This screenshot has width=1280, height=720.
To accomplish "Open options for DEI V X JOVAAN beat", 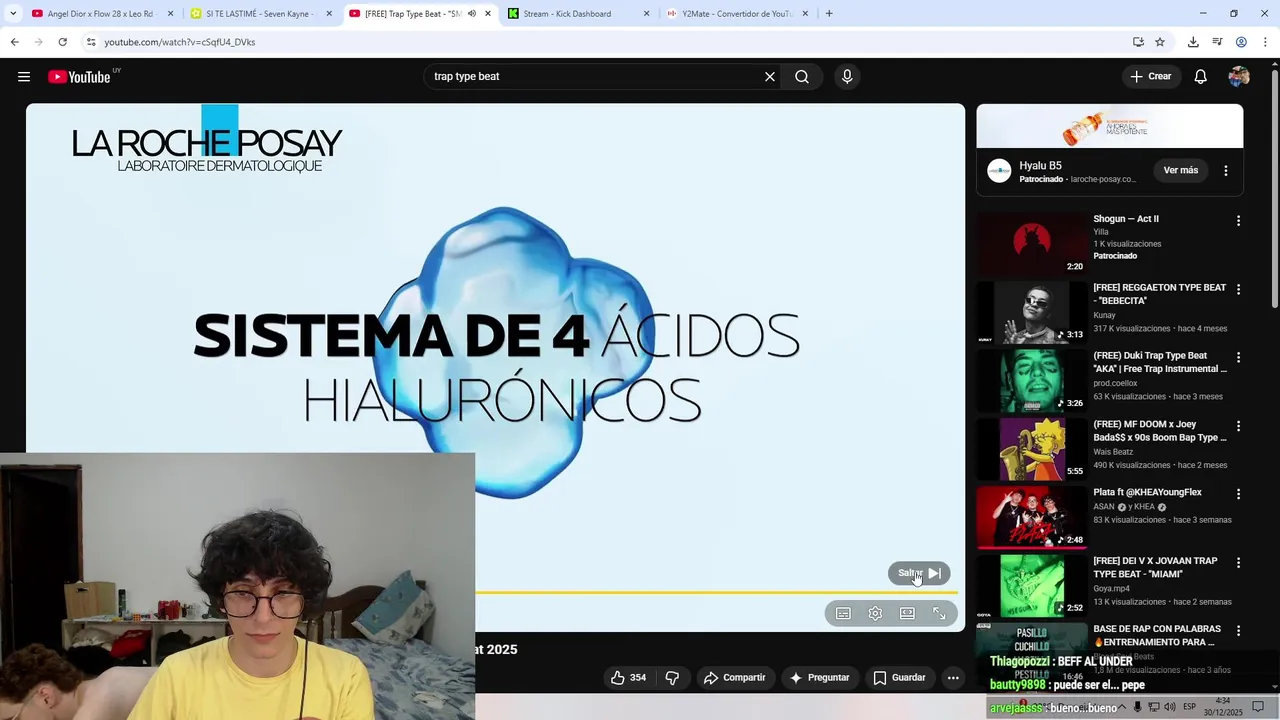I will click(x=1238, y=562).
